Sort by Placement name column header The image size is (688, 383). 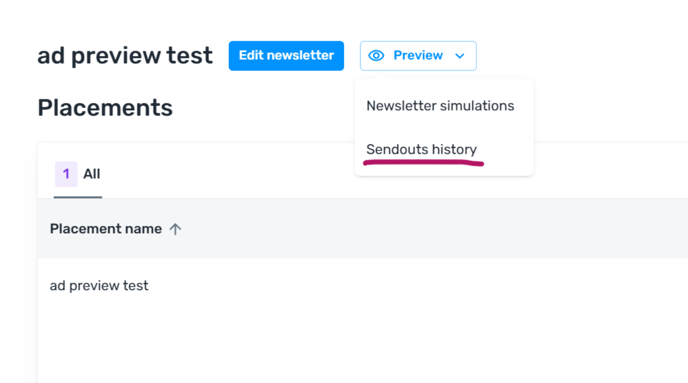click(x=106, y=229)
